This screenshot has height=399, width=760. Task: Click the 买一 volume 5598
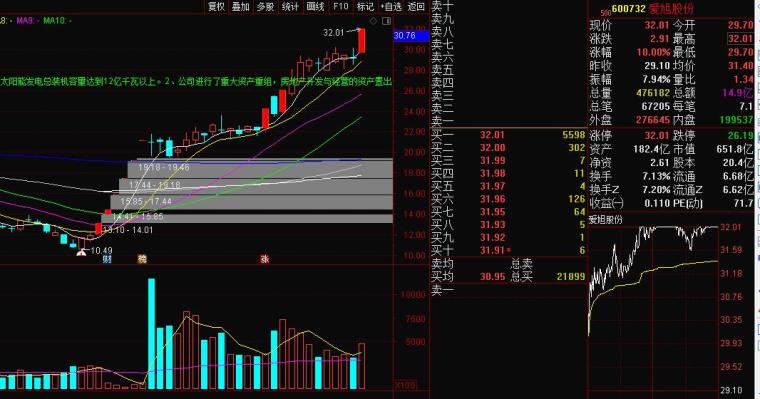tap(573, 135)
